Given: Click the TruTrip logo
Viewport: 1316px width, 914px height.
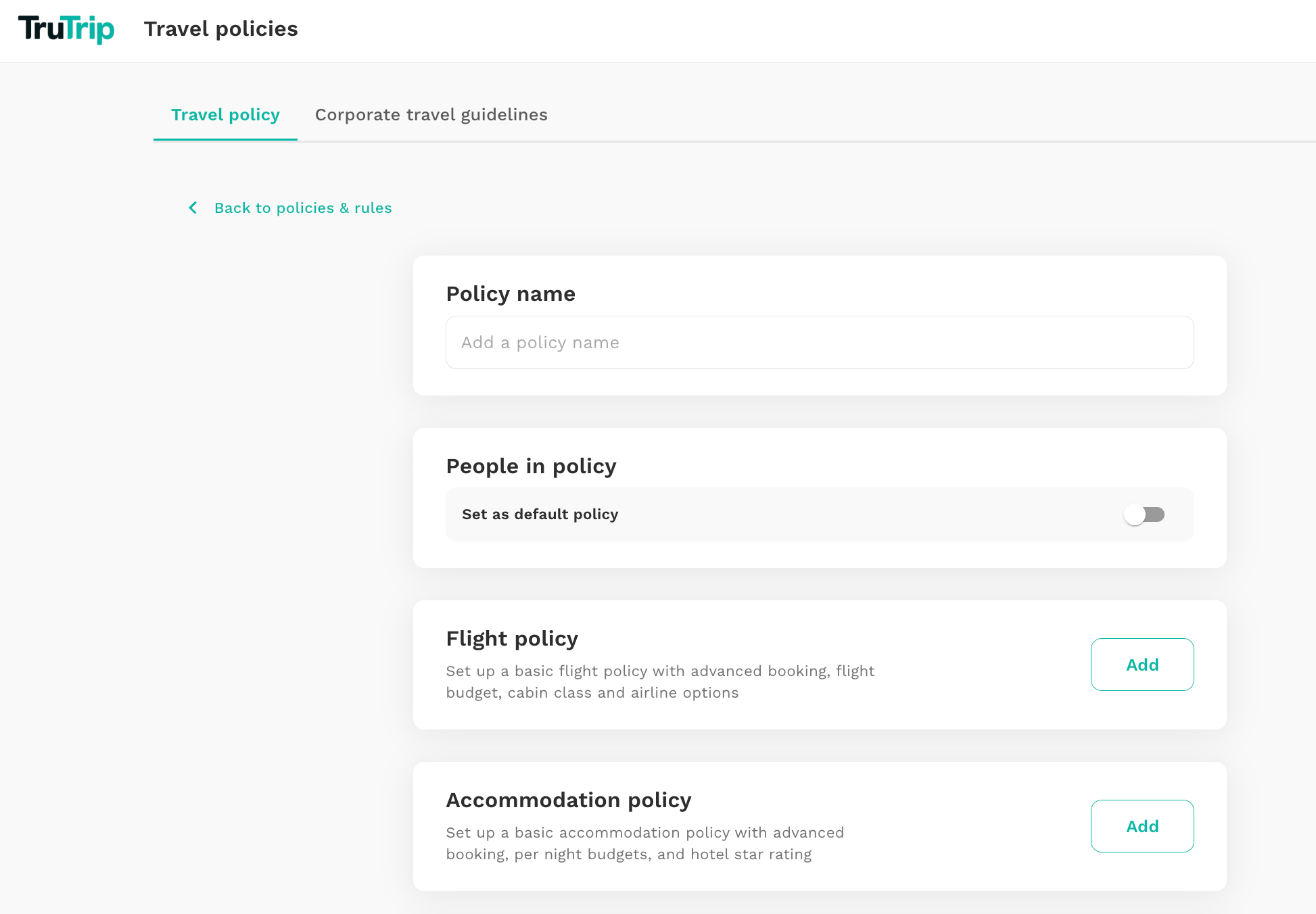Looking at the screenshot, I should click(66, 29).
